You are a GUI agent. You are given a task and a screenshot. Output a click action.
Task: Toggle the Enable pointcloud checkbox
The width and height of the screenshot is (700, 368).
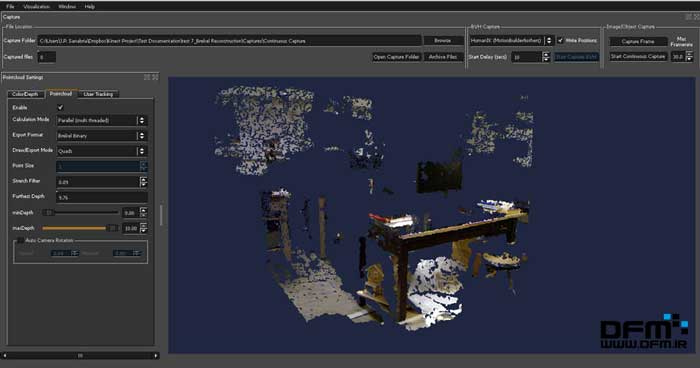tap(60, 108)
